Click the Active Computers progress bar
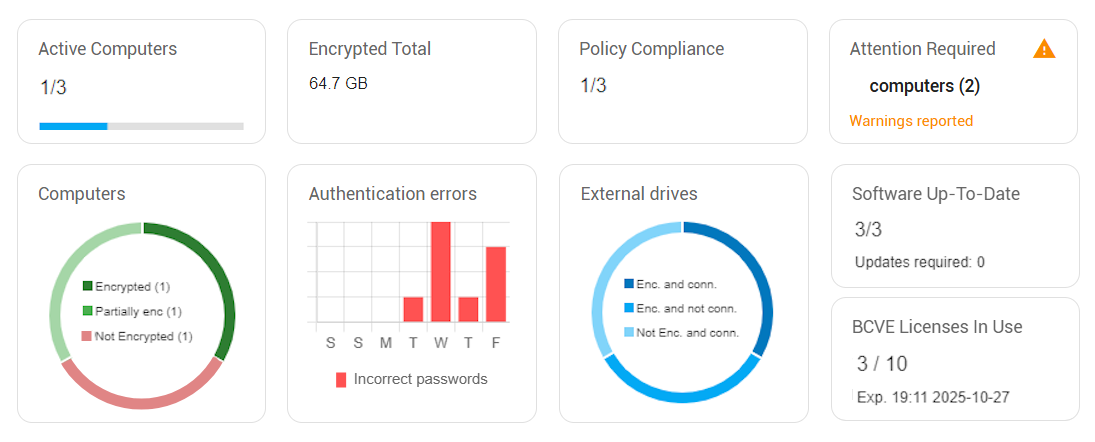 coord(142,126)
